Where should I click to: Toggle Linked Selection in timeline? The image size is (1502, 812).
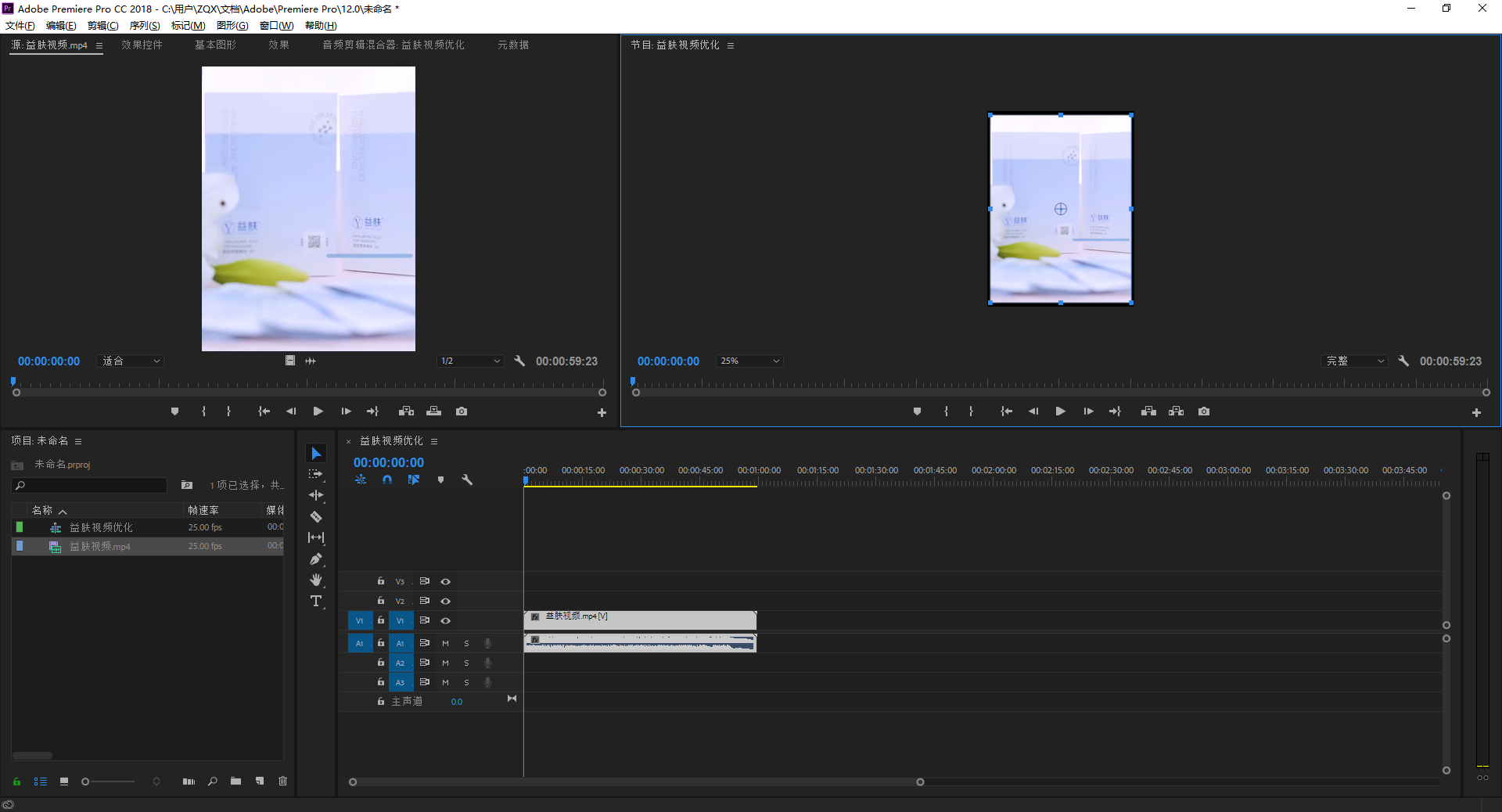pyautogui.click(x=414, y=480)
